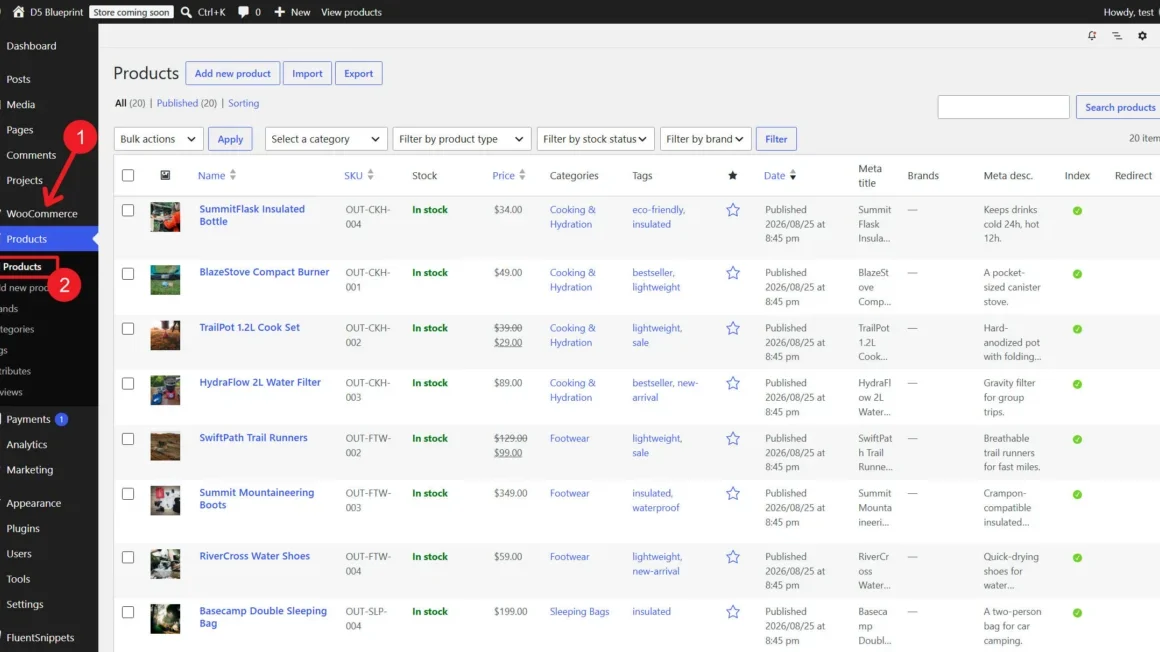Click the image column header icon
This screenshot has width=1160, height=652.
click(x=165, y=175)
